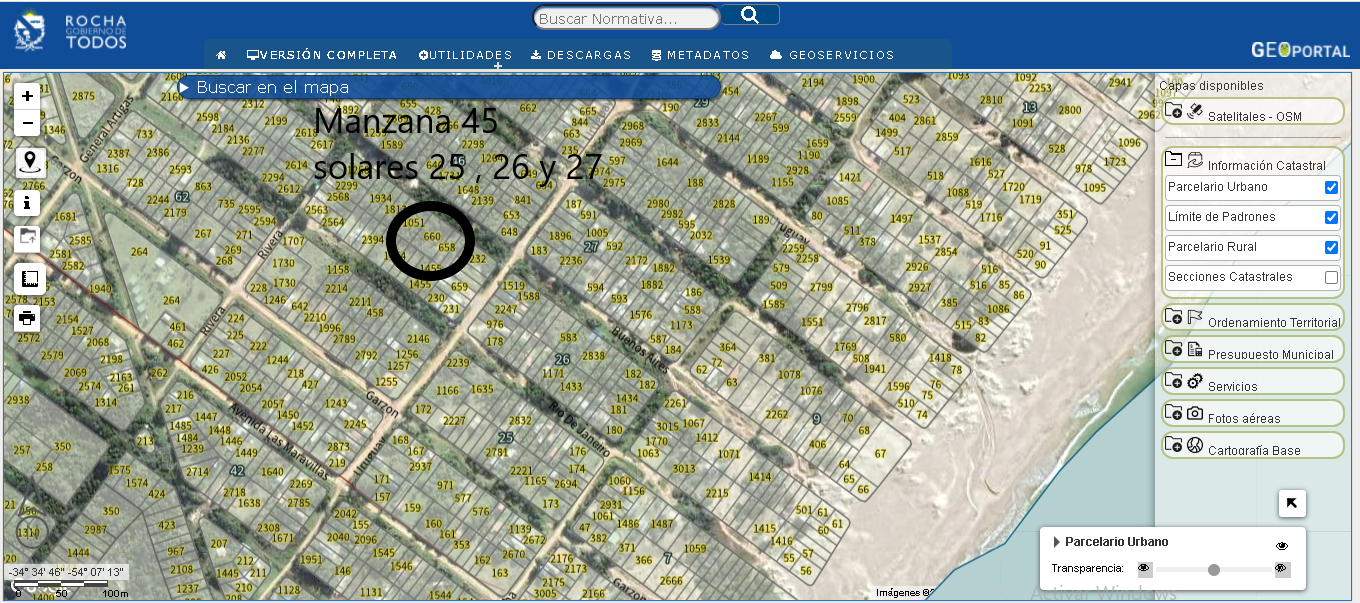
Task: Open the Descargas menu
Action: (581, 55)
